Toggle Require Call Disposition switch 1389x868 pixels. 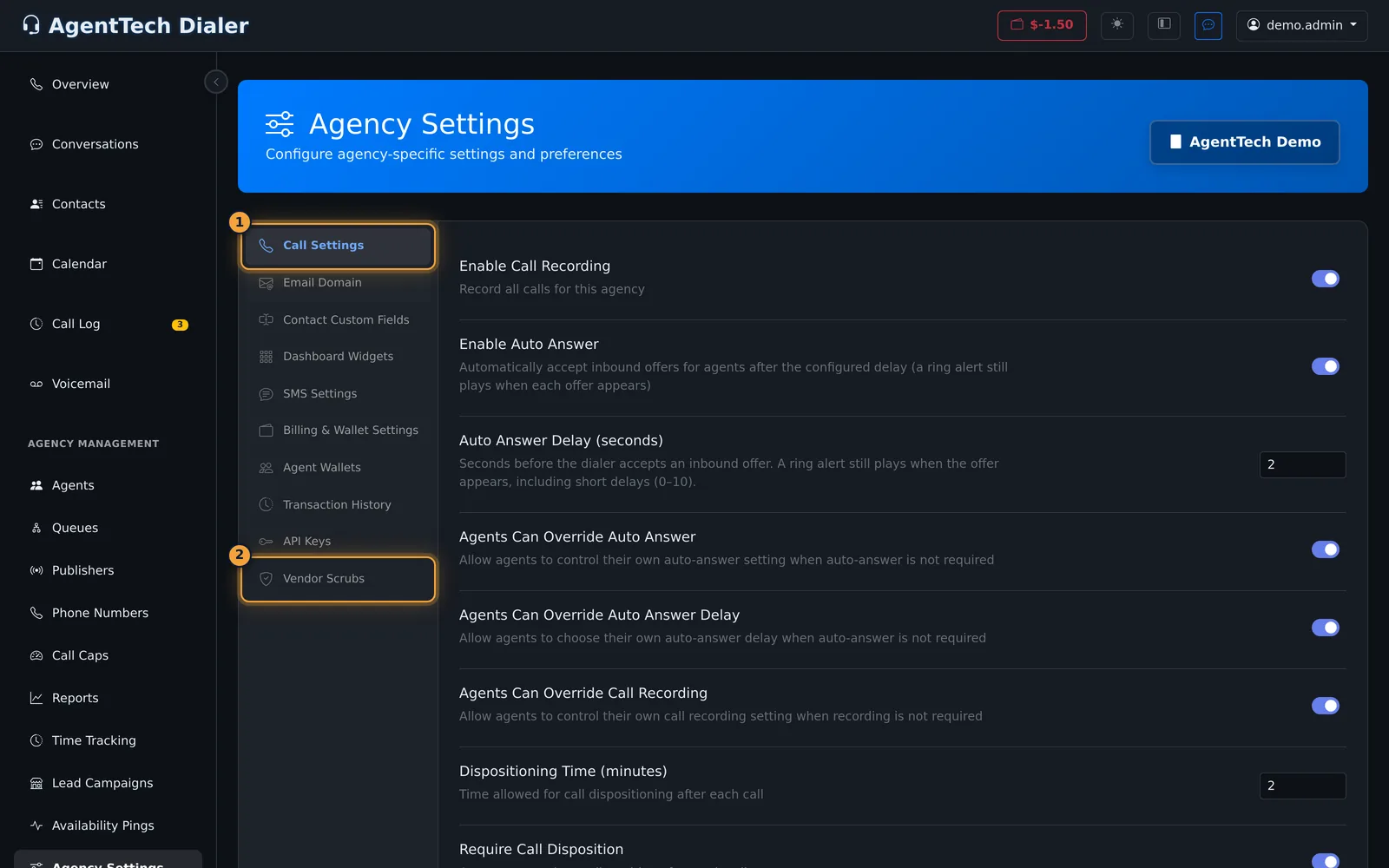(x=1325, y=860)
